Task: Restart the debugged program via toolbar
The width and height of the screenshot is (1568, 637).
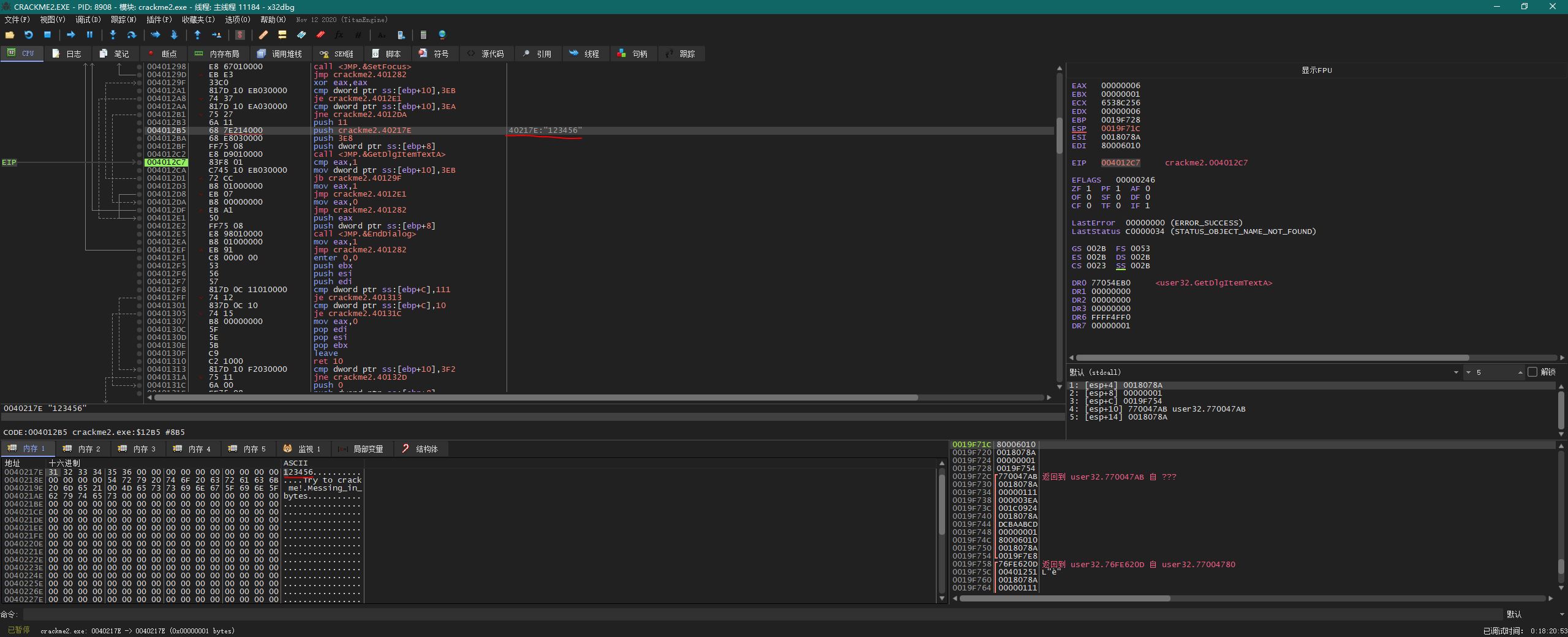Action: point(28,35)
